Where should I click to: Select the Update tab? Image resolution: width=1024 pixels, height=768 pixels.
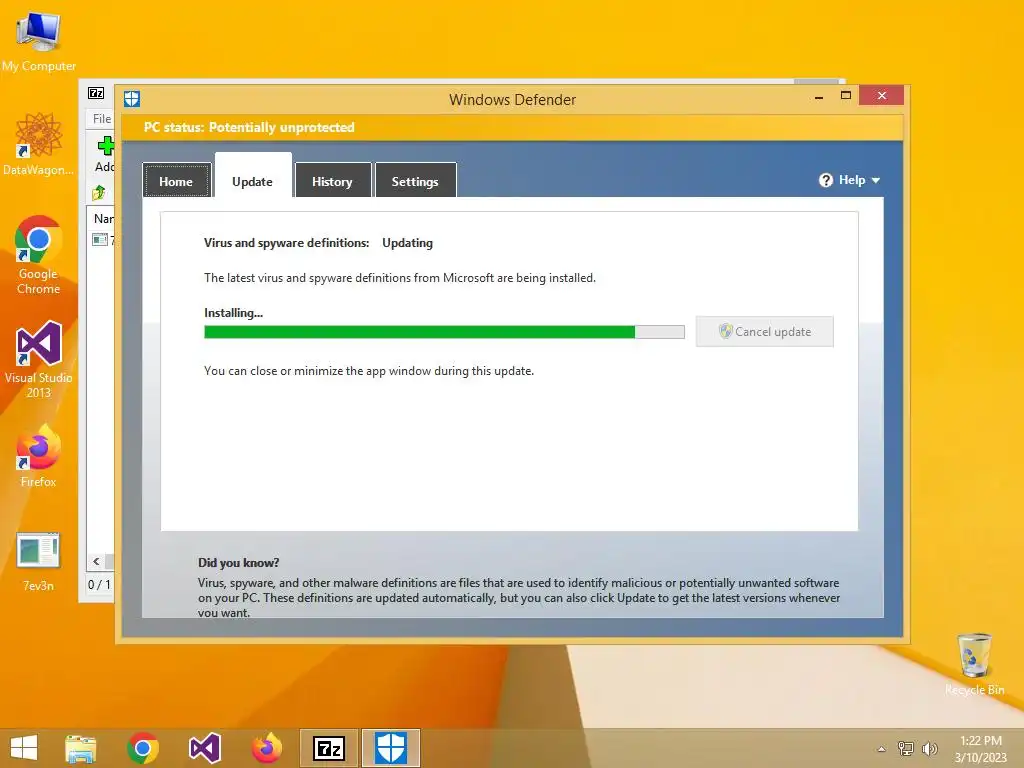(x=253, y=181)
